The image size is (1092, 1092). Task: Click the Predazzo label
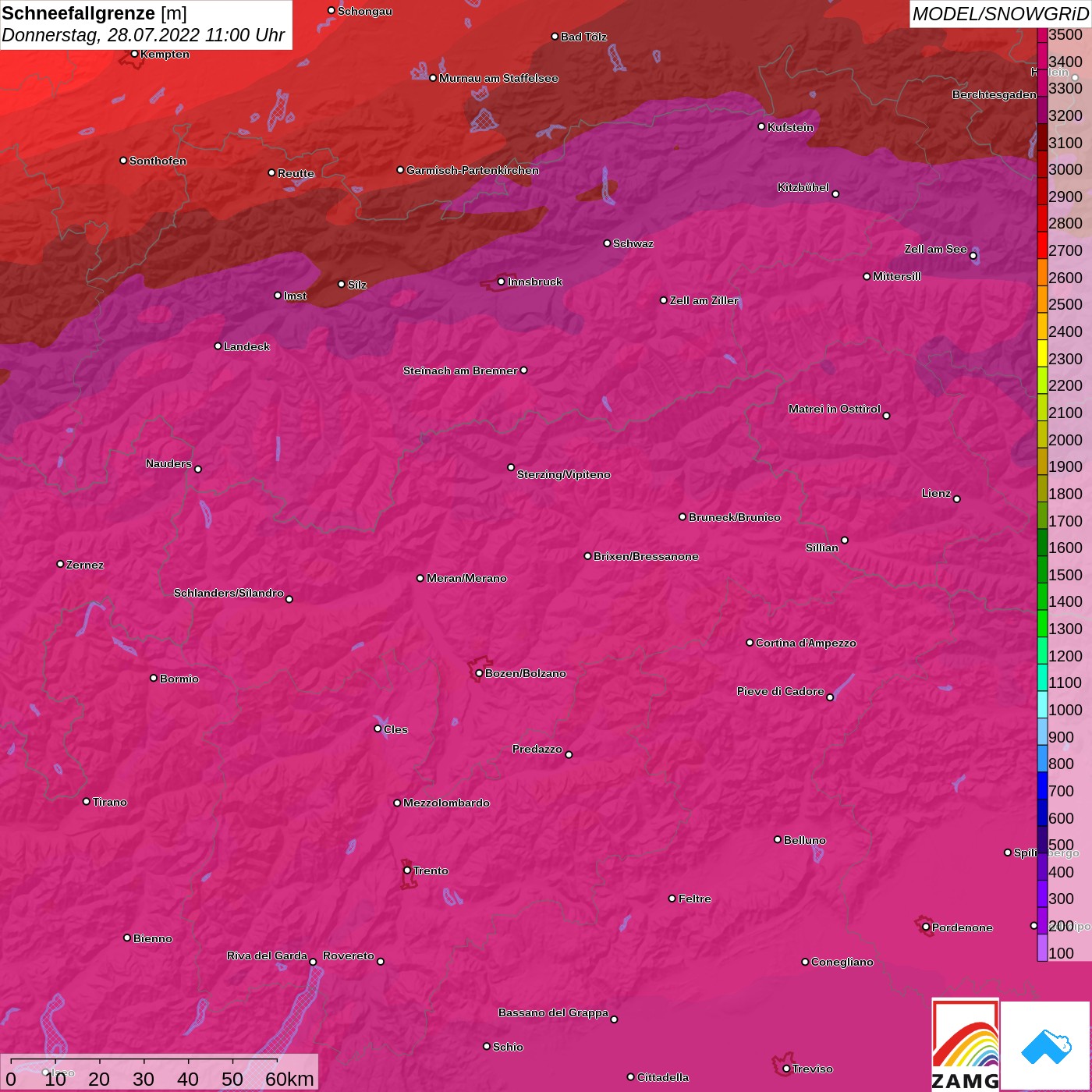coord(537,749)
